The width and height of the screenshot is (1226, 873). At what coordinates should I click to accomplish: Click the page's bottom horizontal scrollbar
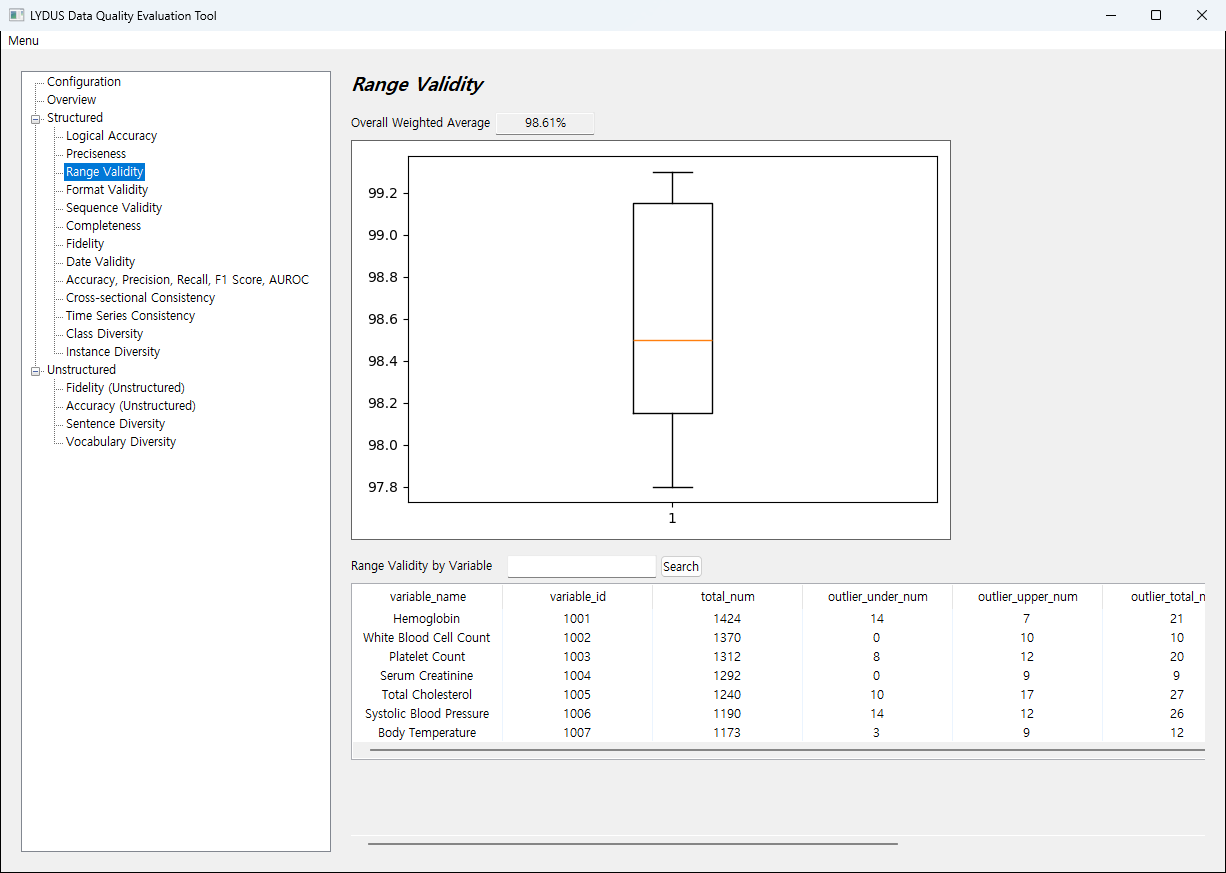[x=633, y=844]
